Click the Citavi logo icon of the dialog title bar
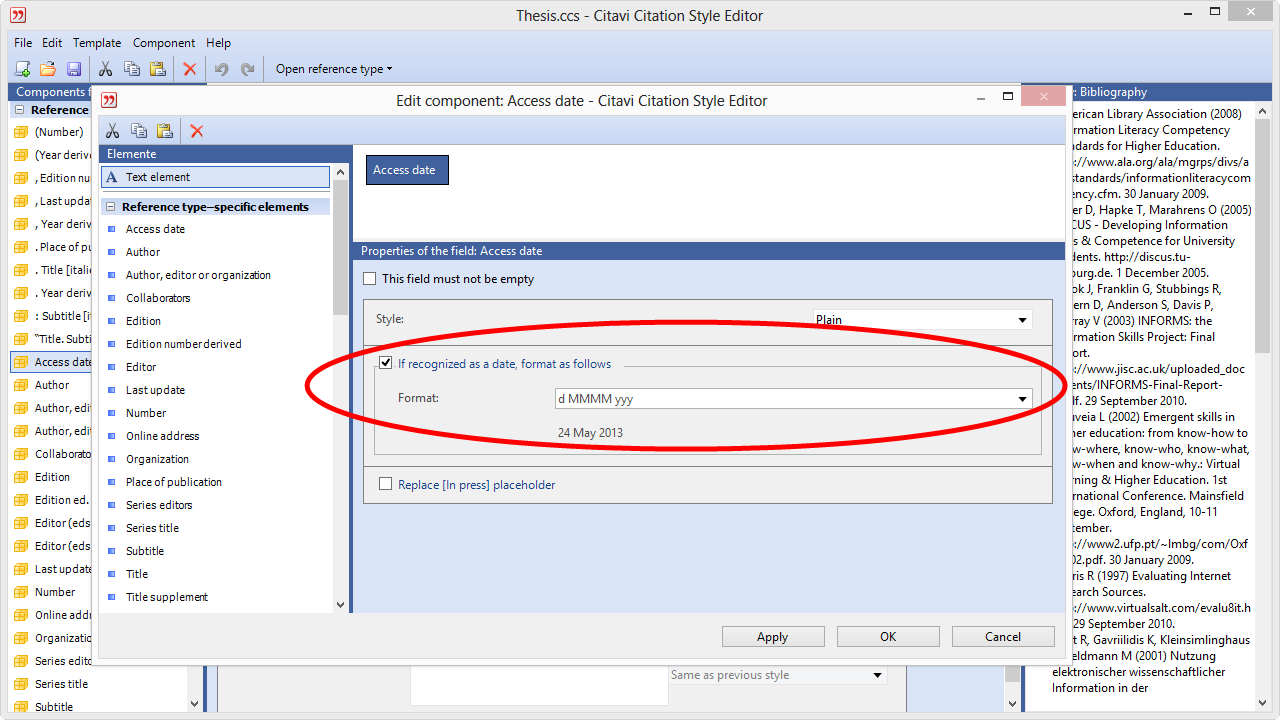 click(x=109, y=100)
